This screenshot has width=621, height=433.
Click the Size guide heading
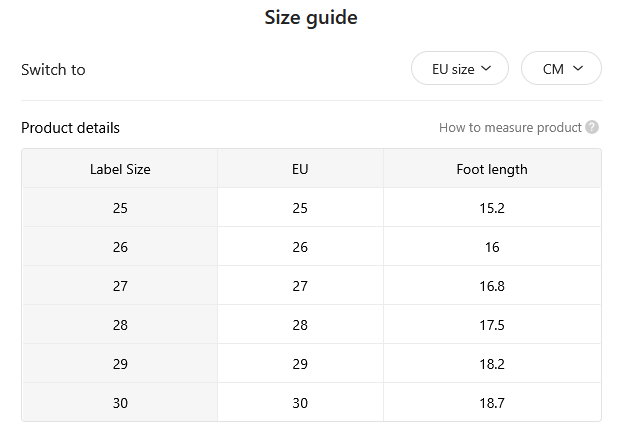pyautogui.click(x=311, y=18)
